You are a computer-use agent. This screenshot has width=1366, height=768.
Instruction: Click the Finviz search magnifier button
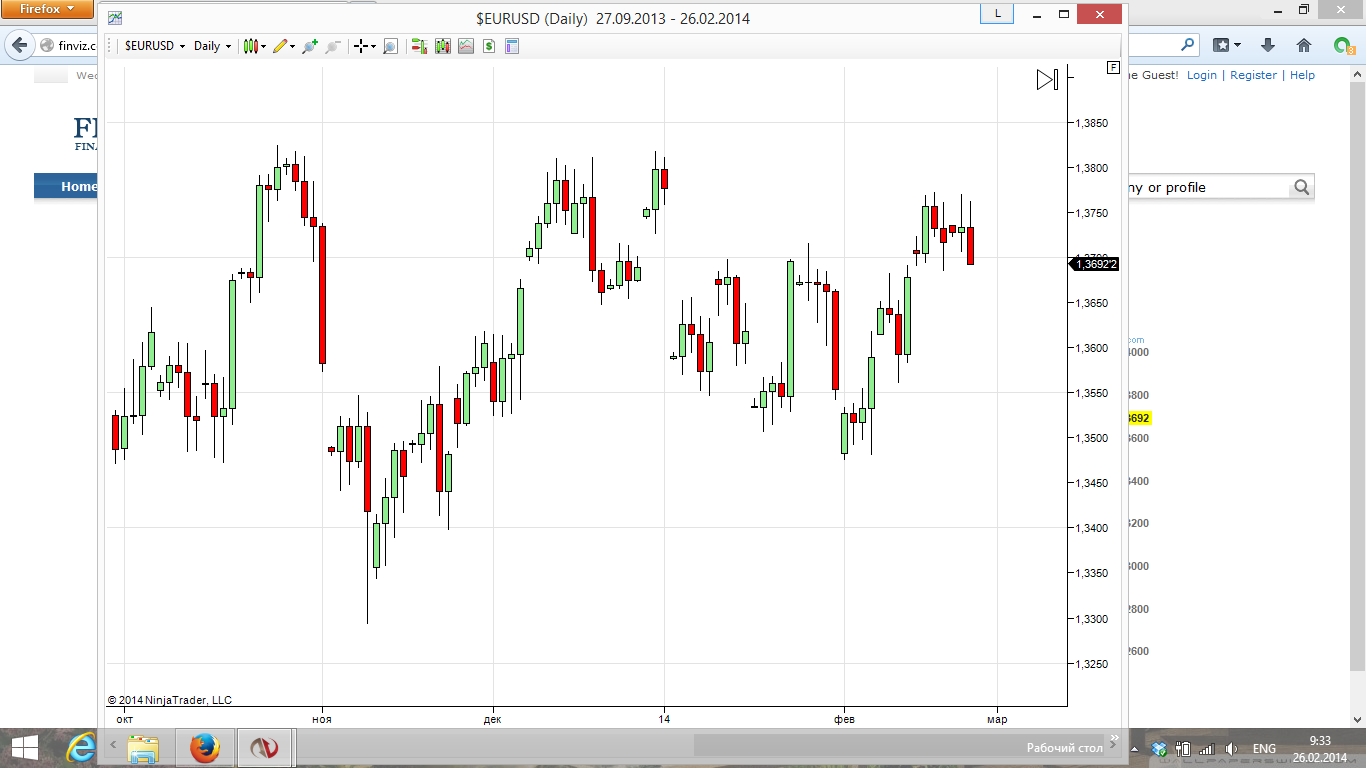1301,187
